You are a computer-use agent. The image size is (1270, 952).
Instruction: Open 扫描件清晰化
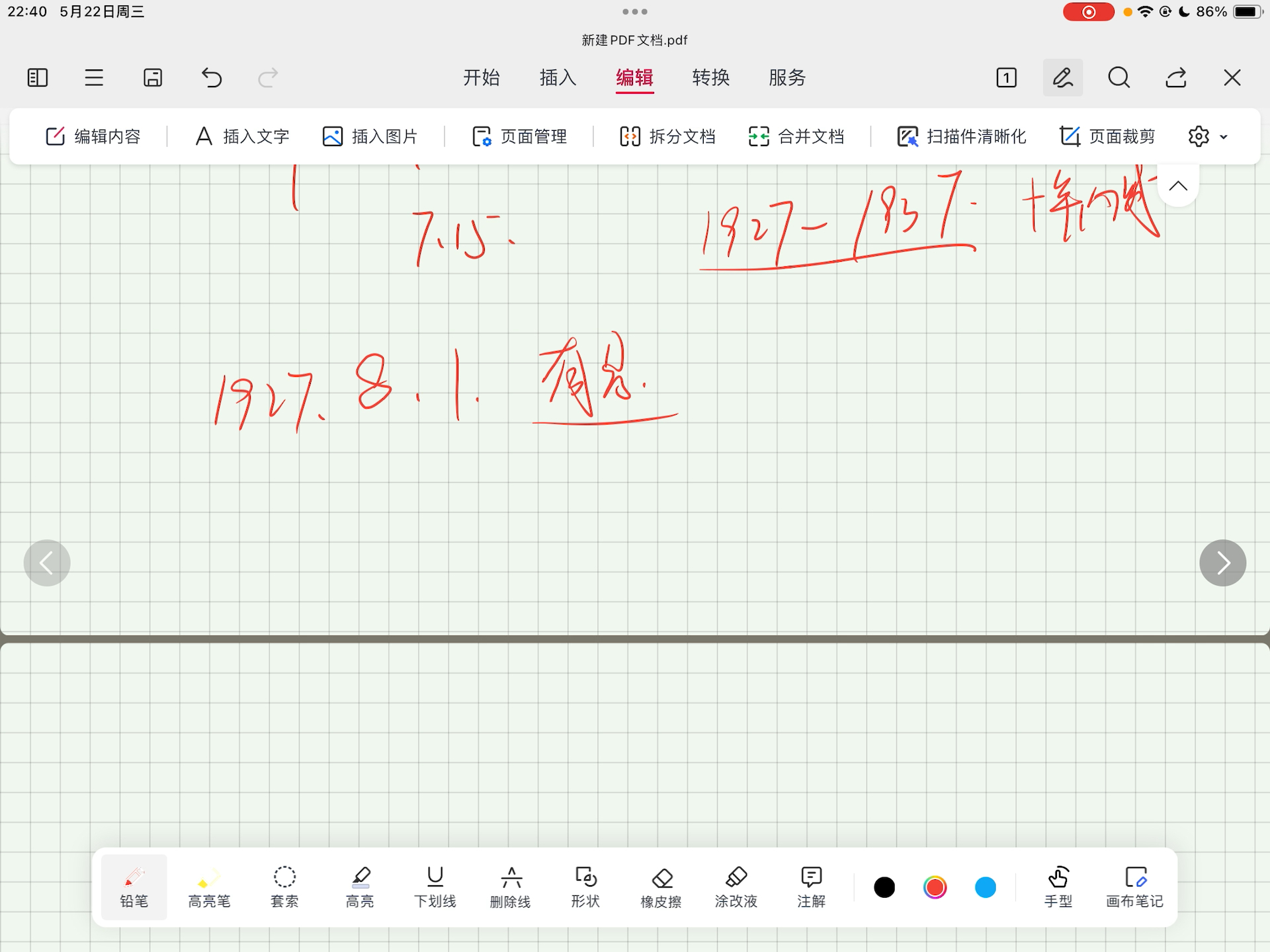961,137
